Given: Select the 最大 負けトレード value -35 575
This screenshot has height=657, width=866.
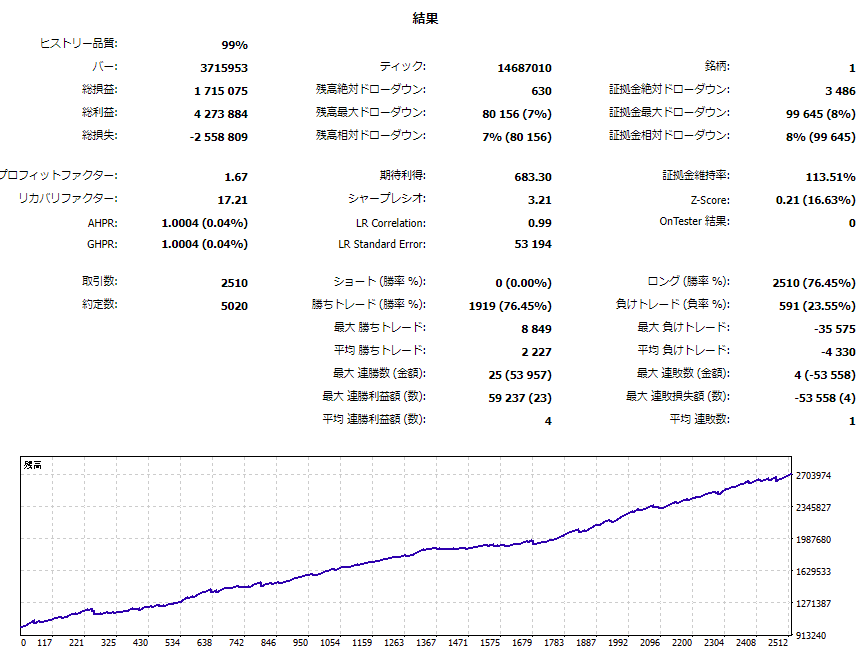Looking at the screenshot, I should [x=834, y=329].
